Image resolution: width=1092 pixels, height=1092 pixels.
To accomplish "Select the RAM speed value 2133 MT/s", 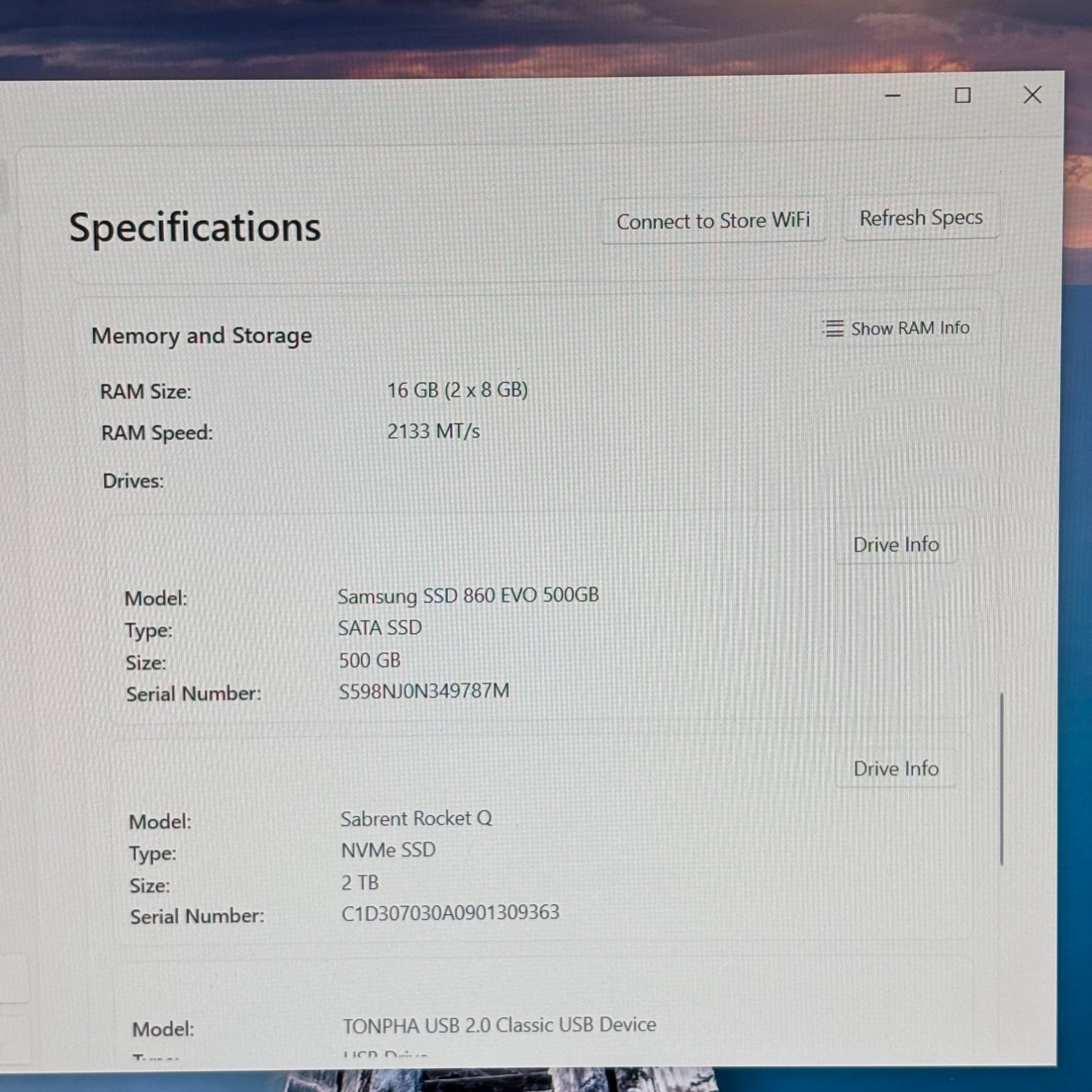I will (433, 431).
